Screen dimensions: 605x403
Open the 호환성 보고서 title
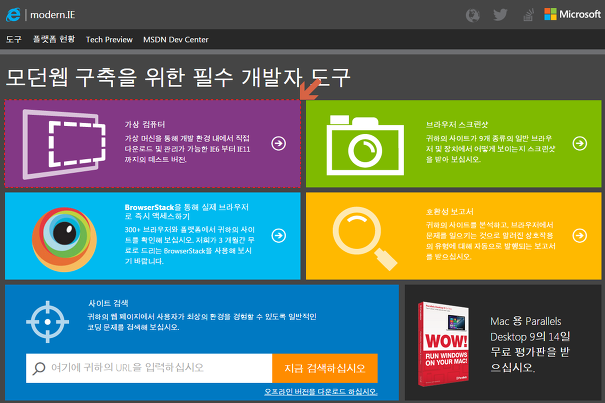point(450,212)
